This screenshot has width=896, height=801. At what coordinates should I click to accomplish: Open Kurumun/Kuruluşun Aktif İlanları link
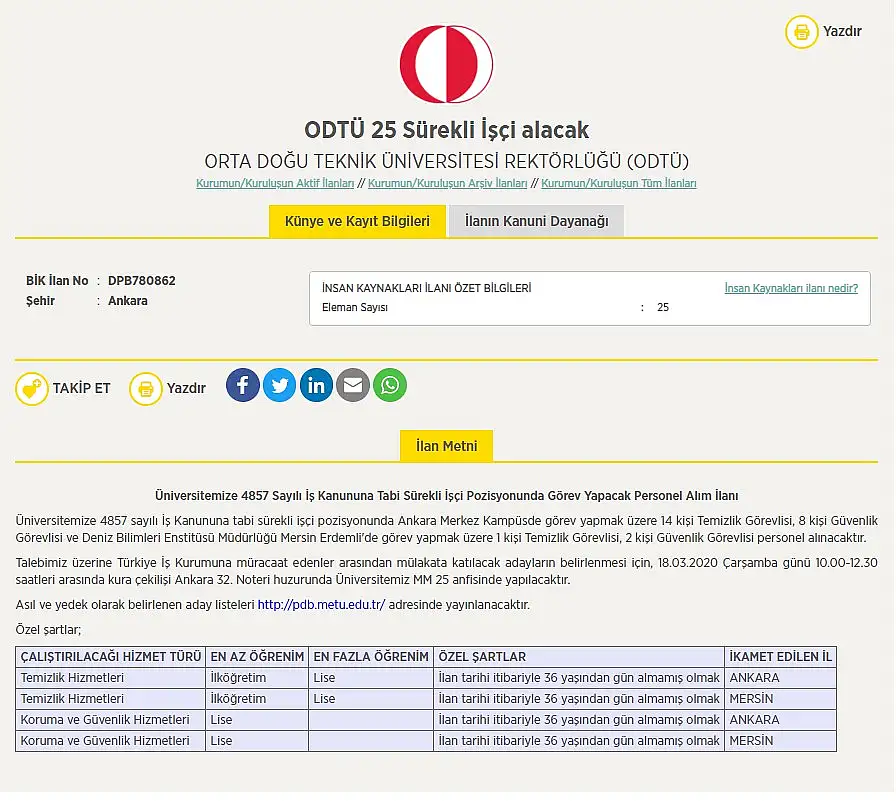275,183
